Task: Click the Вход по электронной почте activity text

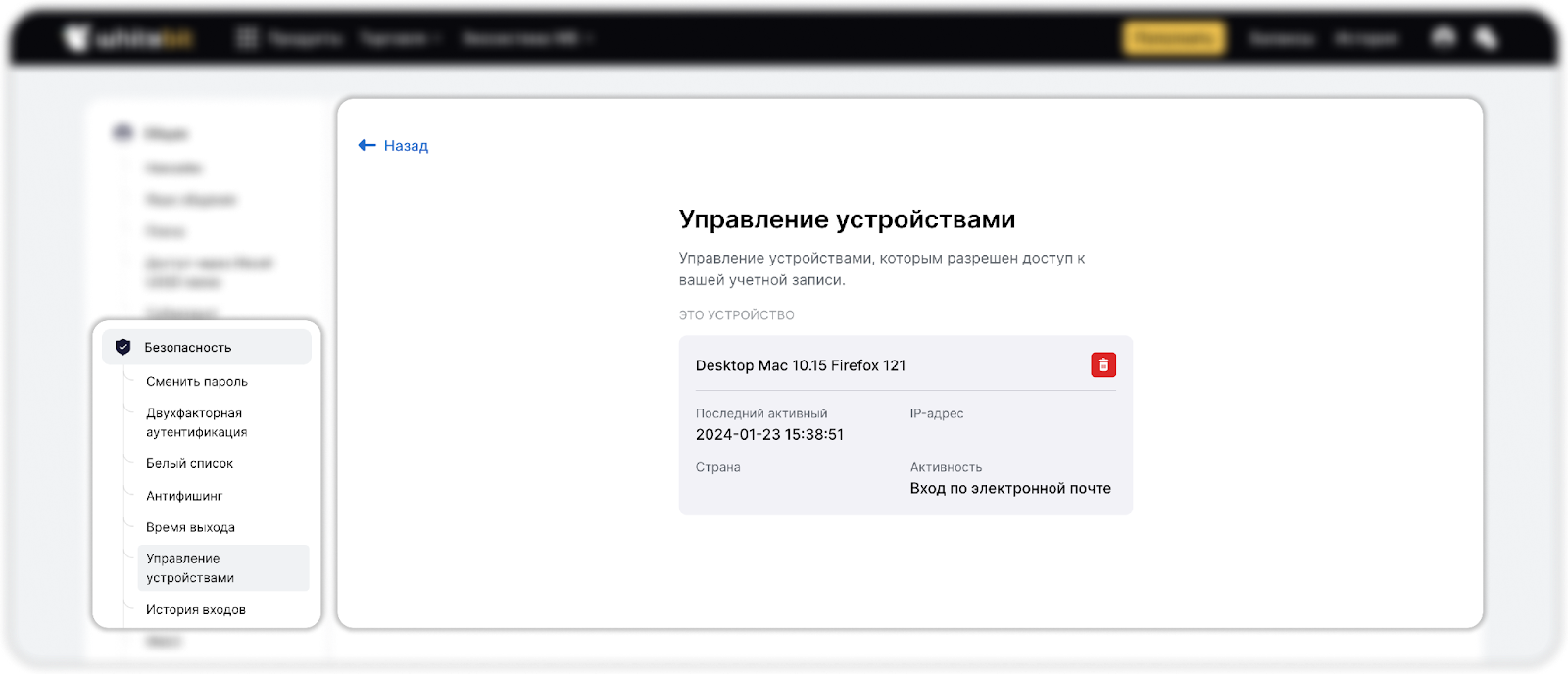Action: pos(1010,488)
